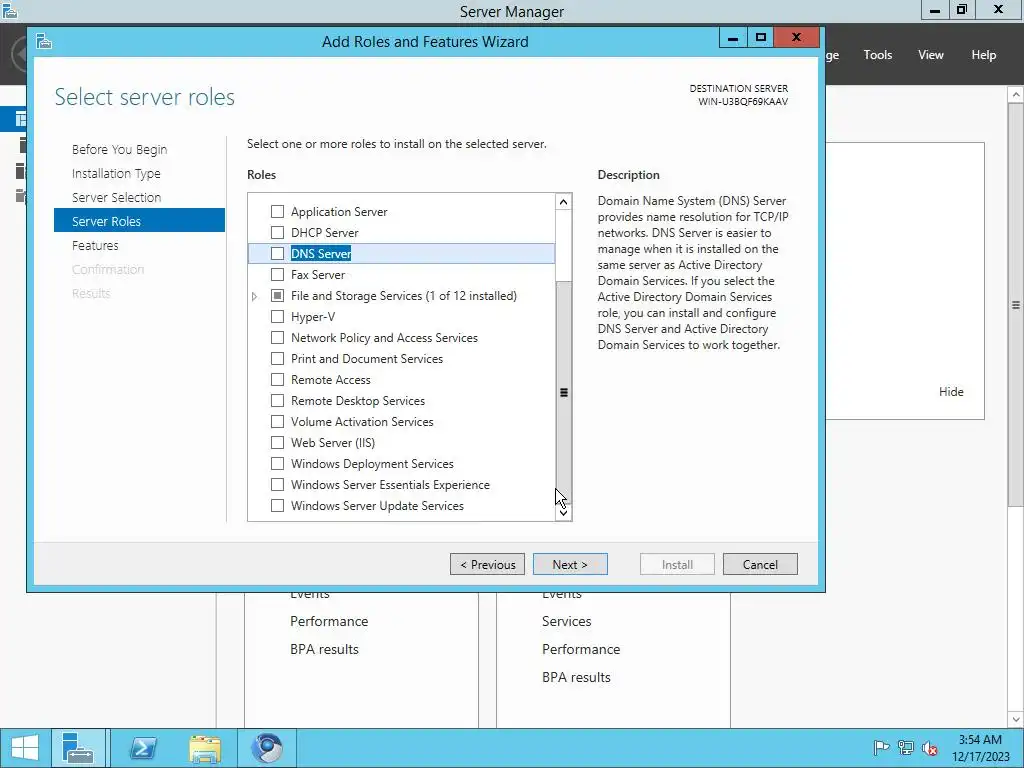1024x768 pixels.
Task: Check the Hyper-V role
Action: tap(278, 317)
